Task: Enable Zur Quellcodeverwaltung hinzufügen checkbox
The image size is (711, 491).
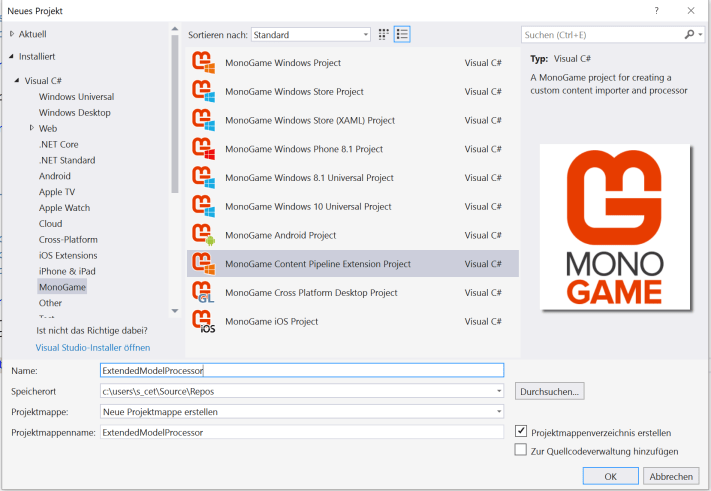Action: coord(521,450)
